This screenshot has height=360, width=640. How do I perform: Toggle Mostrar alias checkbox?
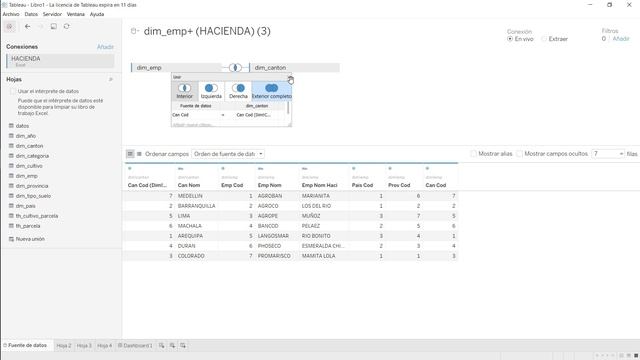tap(473, 154)
